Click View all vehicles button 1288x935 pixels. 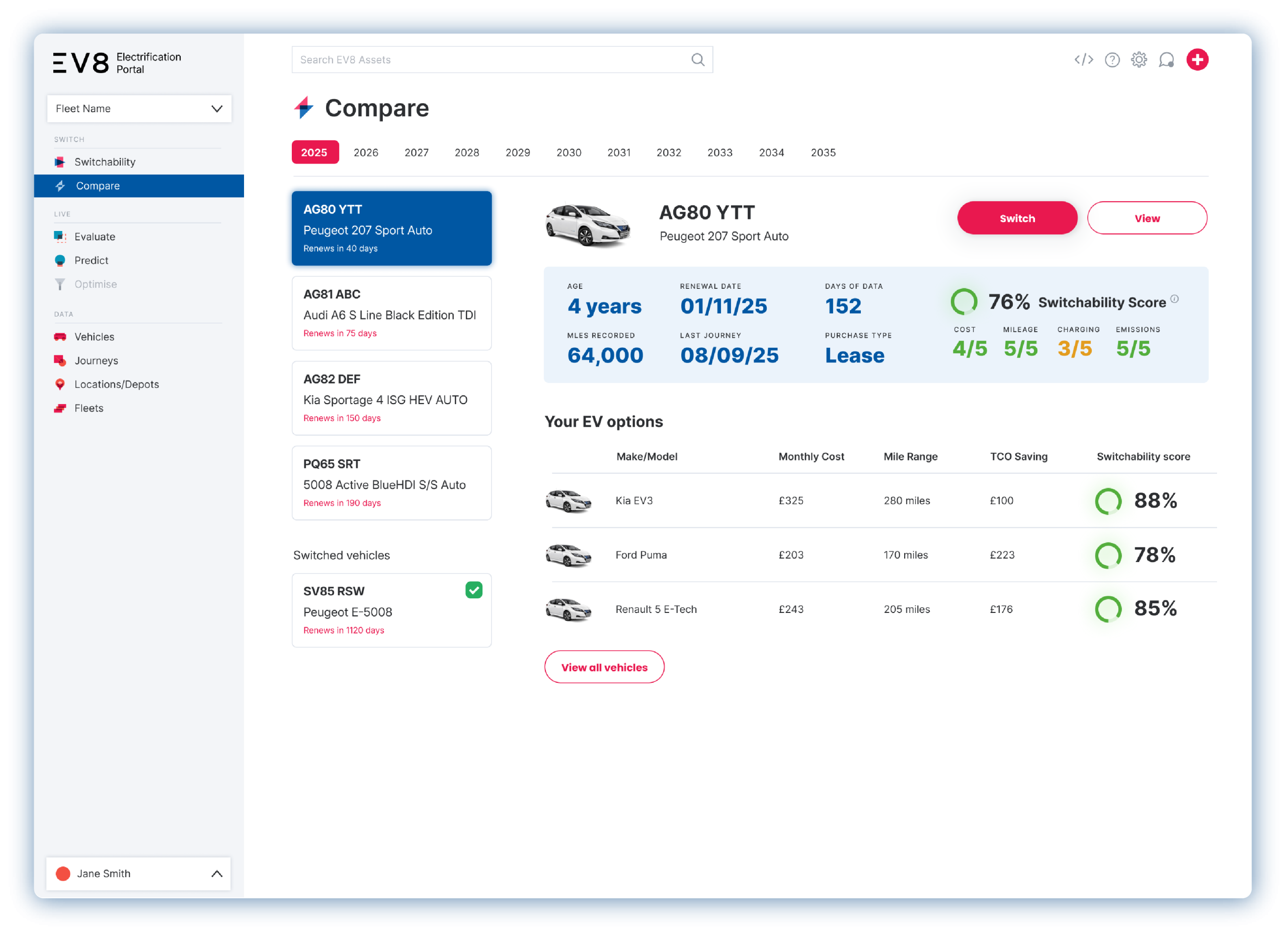coord(604,667)
